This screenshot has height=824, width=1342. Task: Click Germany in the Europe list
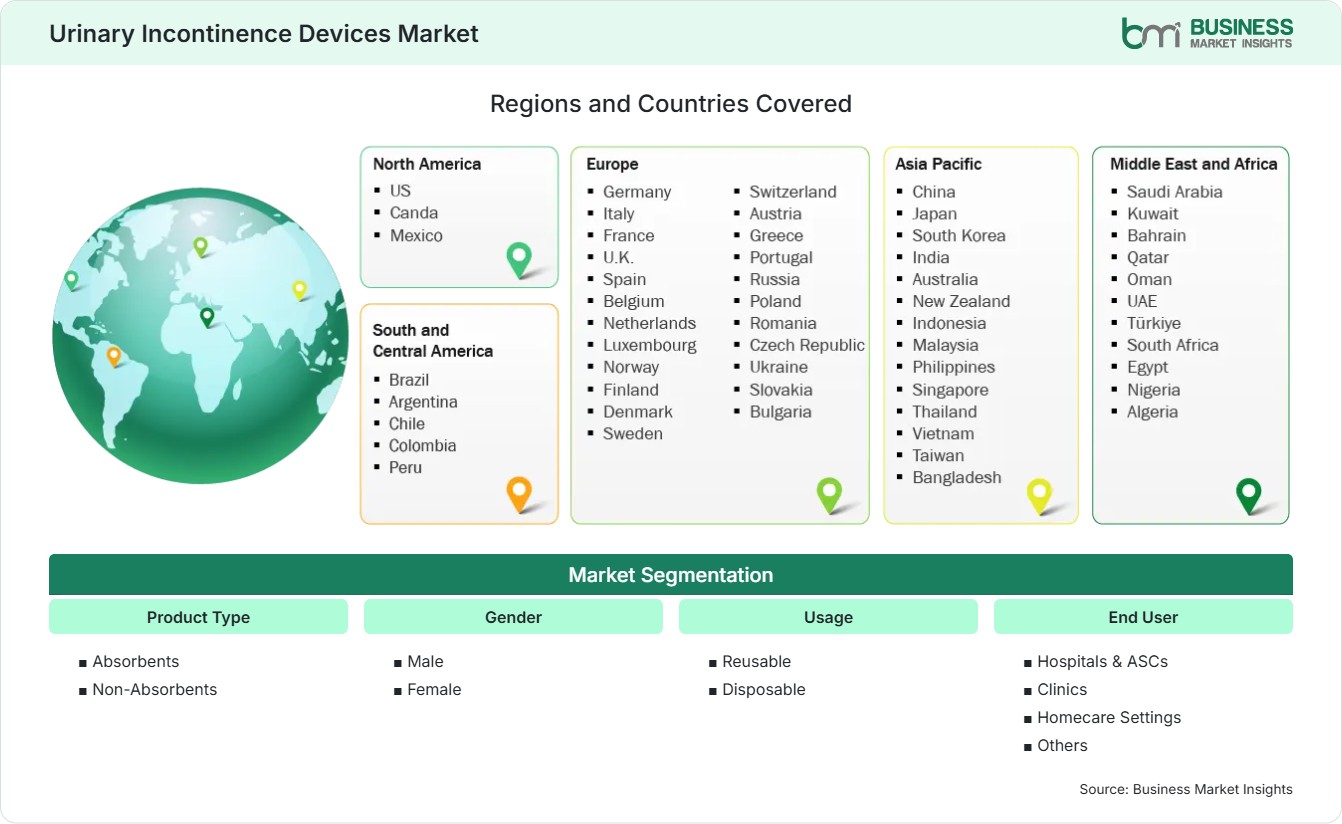(x=637, y=191)
